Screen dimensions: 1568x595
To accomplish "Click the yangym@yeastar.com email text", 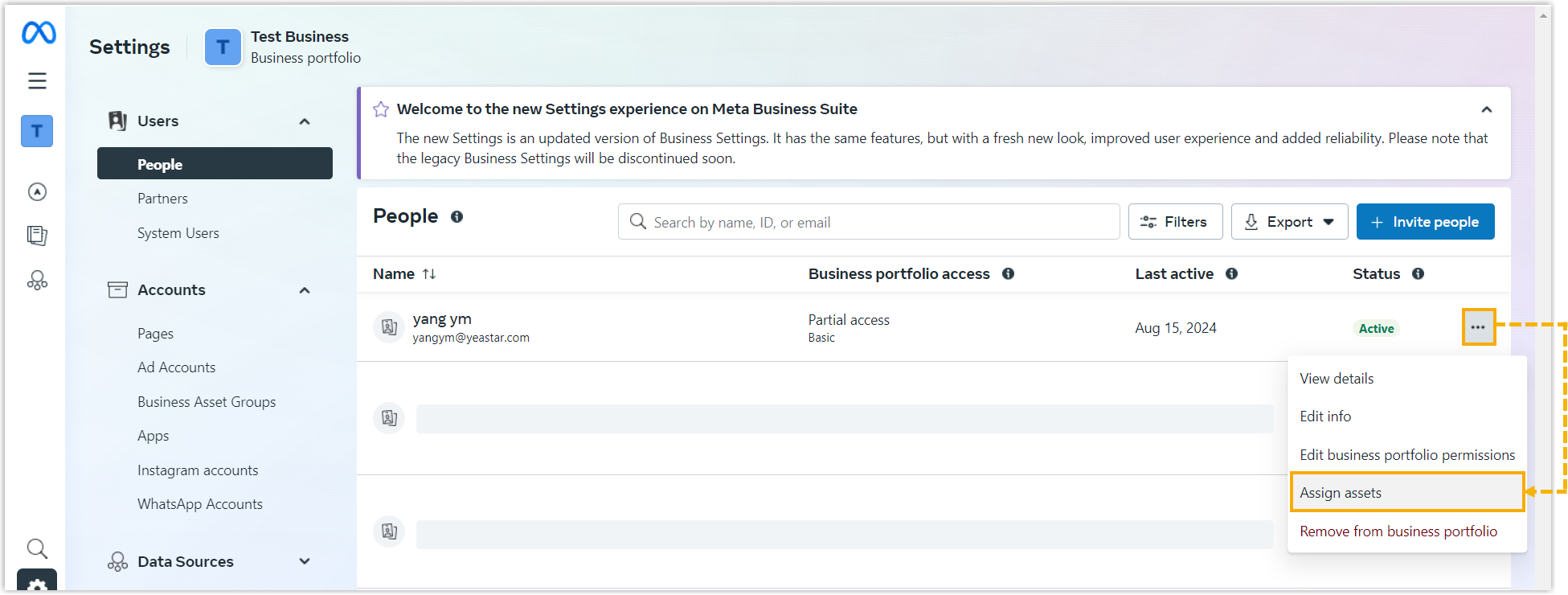I will [471, 338].
